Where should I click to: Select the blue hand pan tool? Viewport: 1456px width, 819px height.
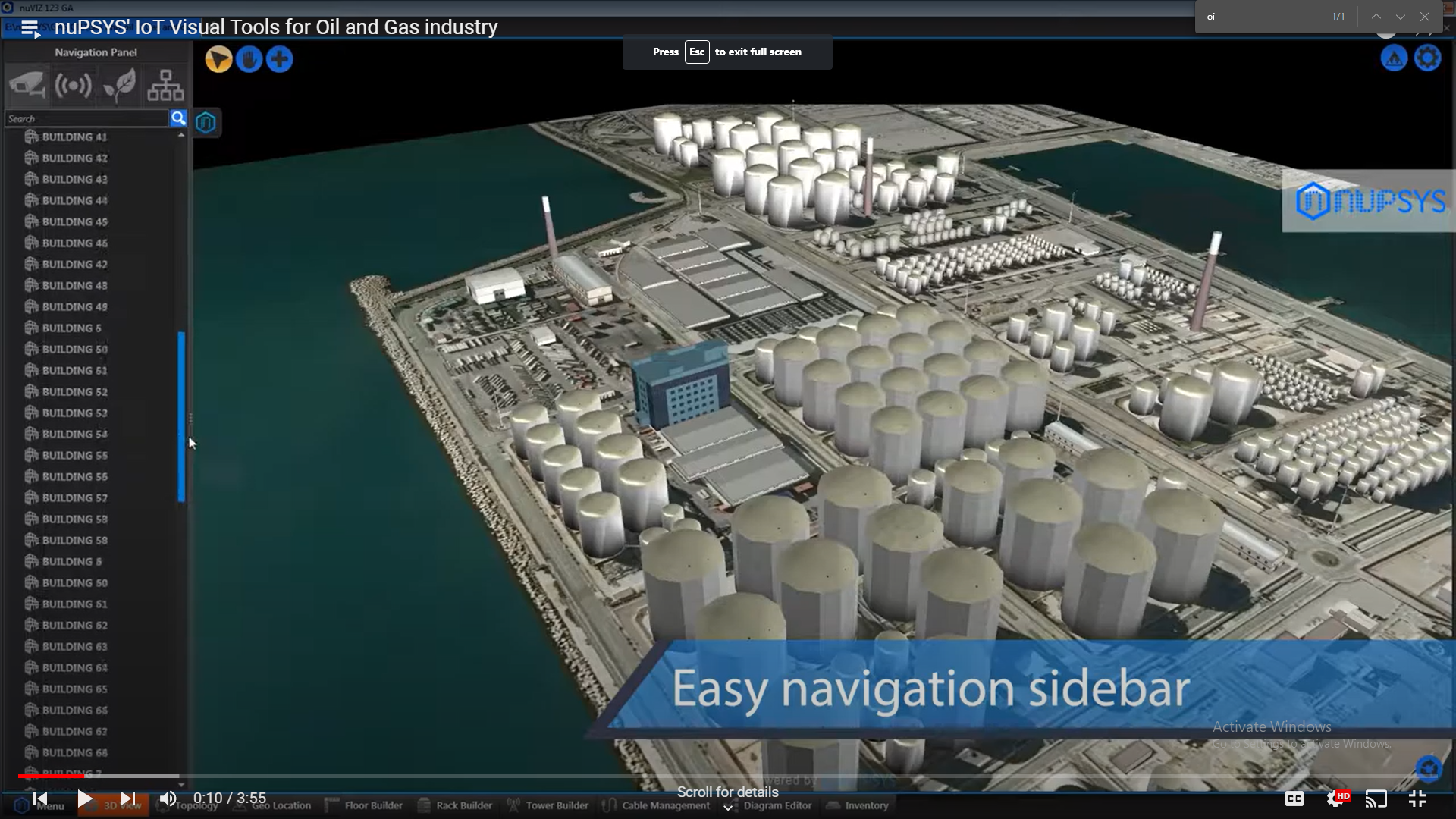[249, 59]
